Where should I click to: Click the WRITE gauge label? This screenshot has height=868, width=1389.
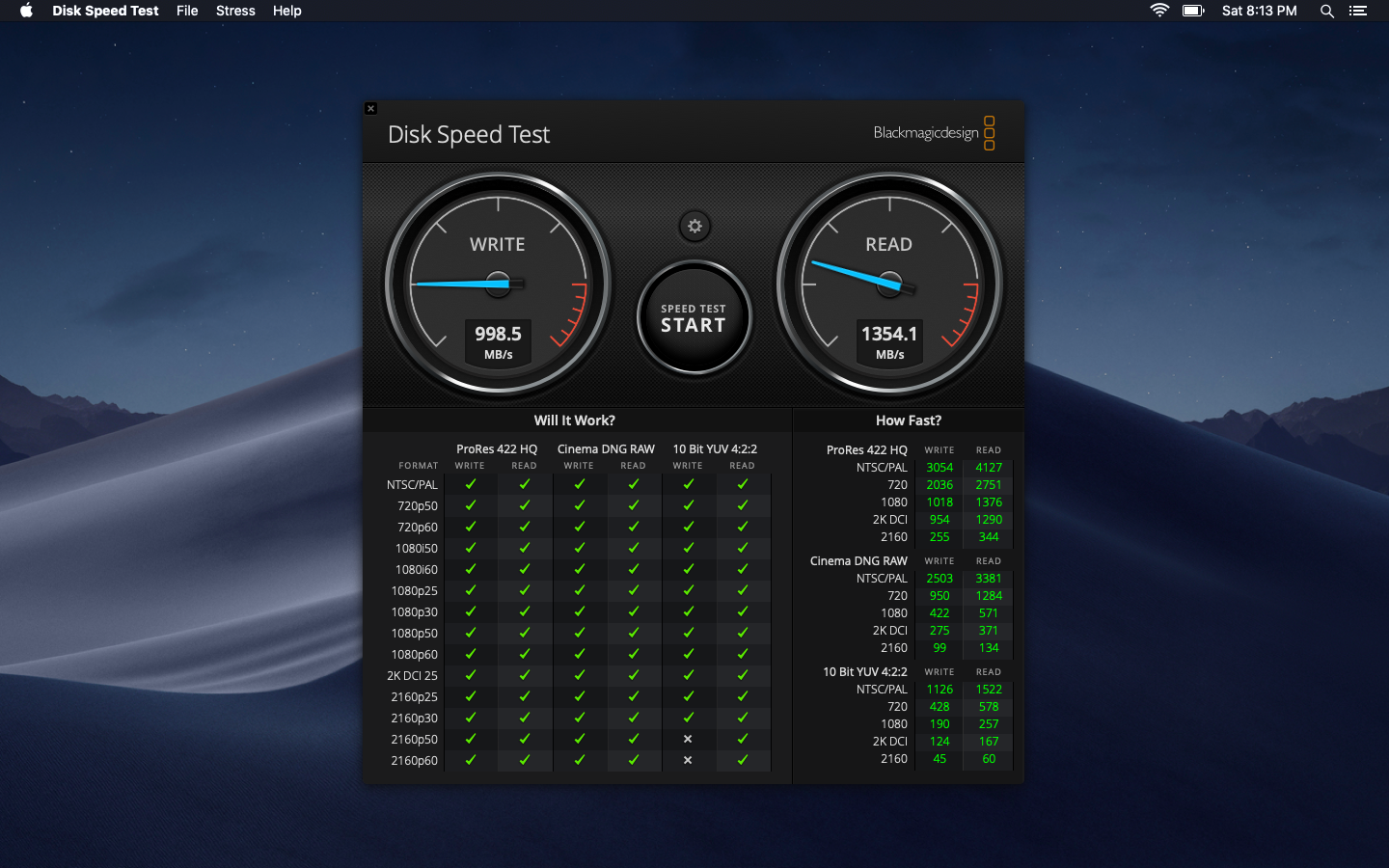498,245
